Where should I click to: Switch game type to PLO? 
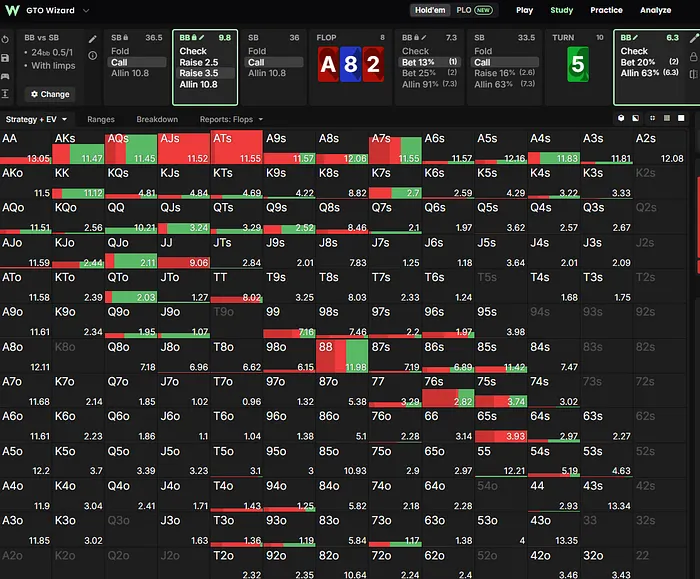[475, 10]
